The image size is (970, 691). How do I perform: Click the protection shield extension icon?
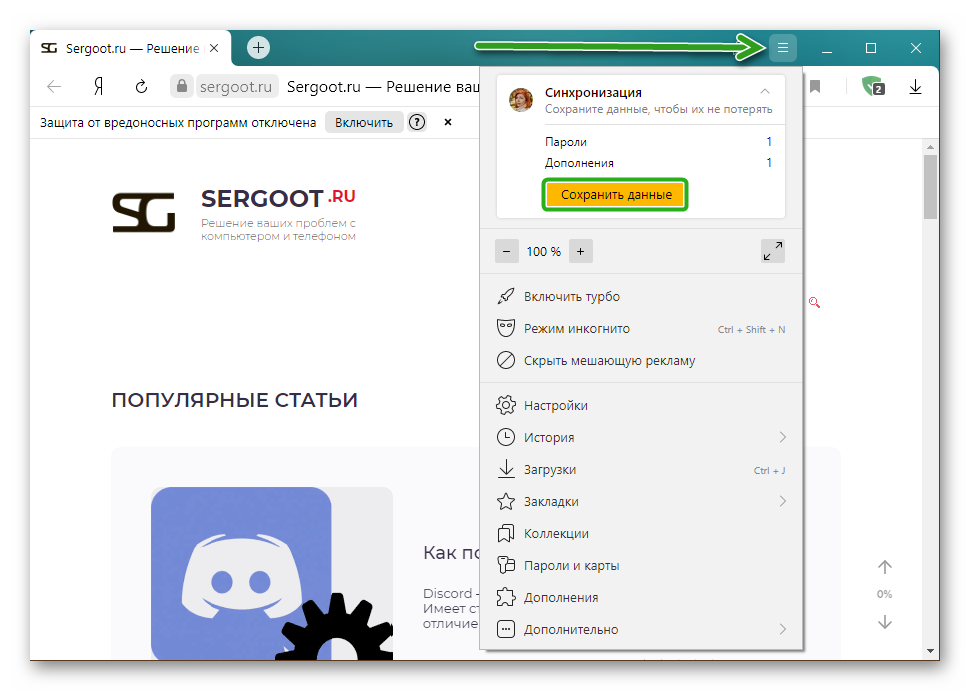pyautogui.click(x=872, y=87)
